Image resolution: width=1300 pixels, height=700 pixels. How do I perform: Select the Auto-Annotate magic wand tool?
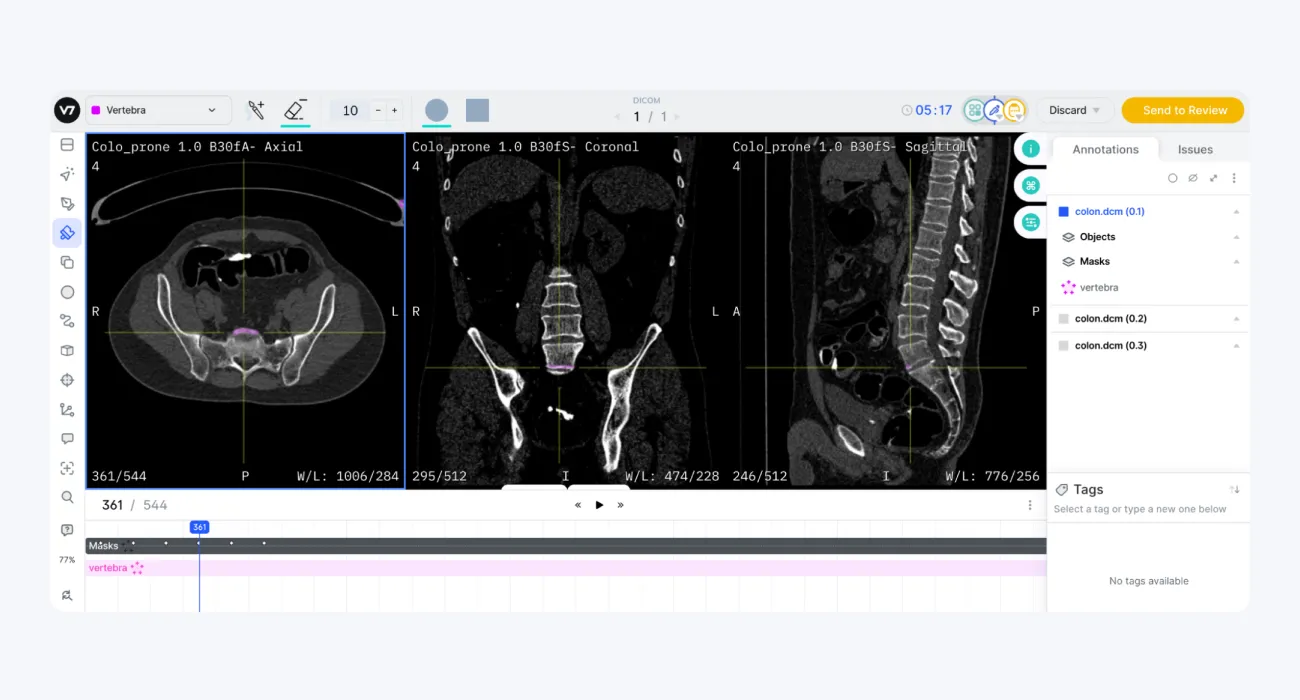coord(67,174)
